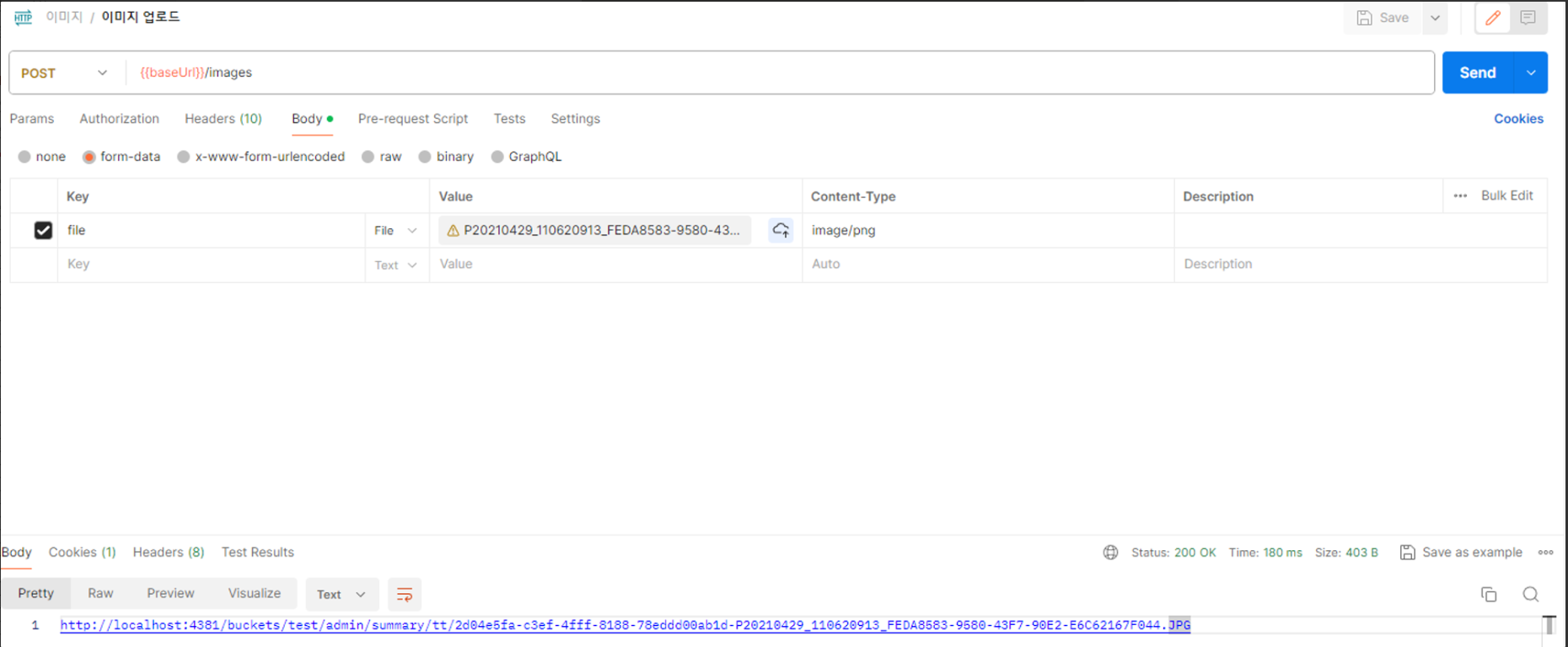Click Save as example
The height and width of the screenshot is (647, 1568).
tap(1472, 553)
